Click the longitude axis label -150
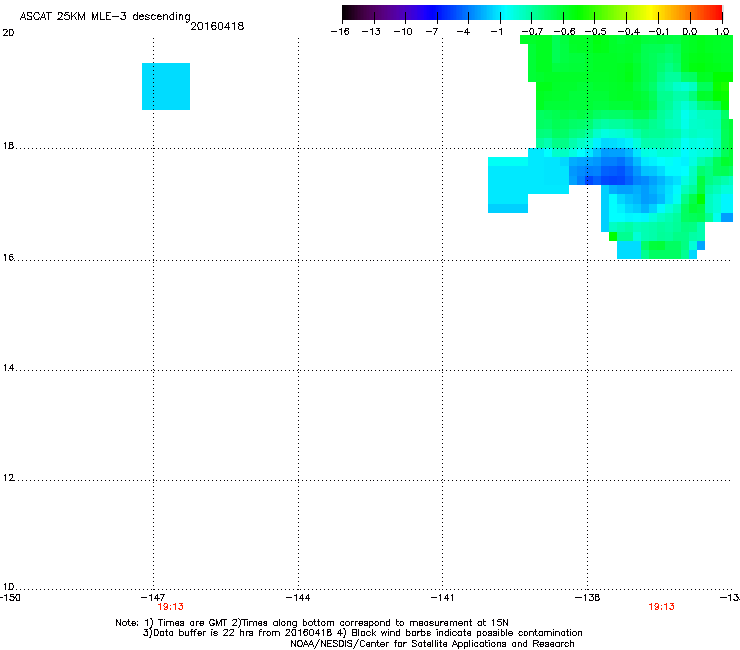740x650 pixels. tap(10, 598)
